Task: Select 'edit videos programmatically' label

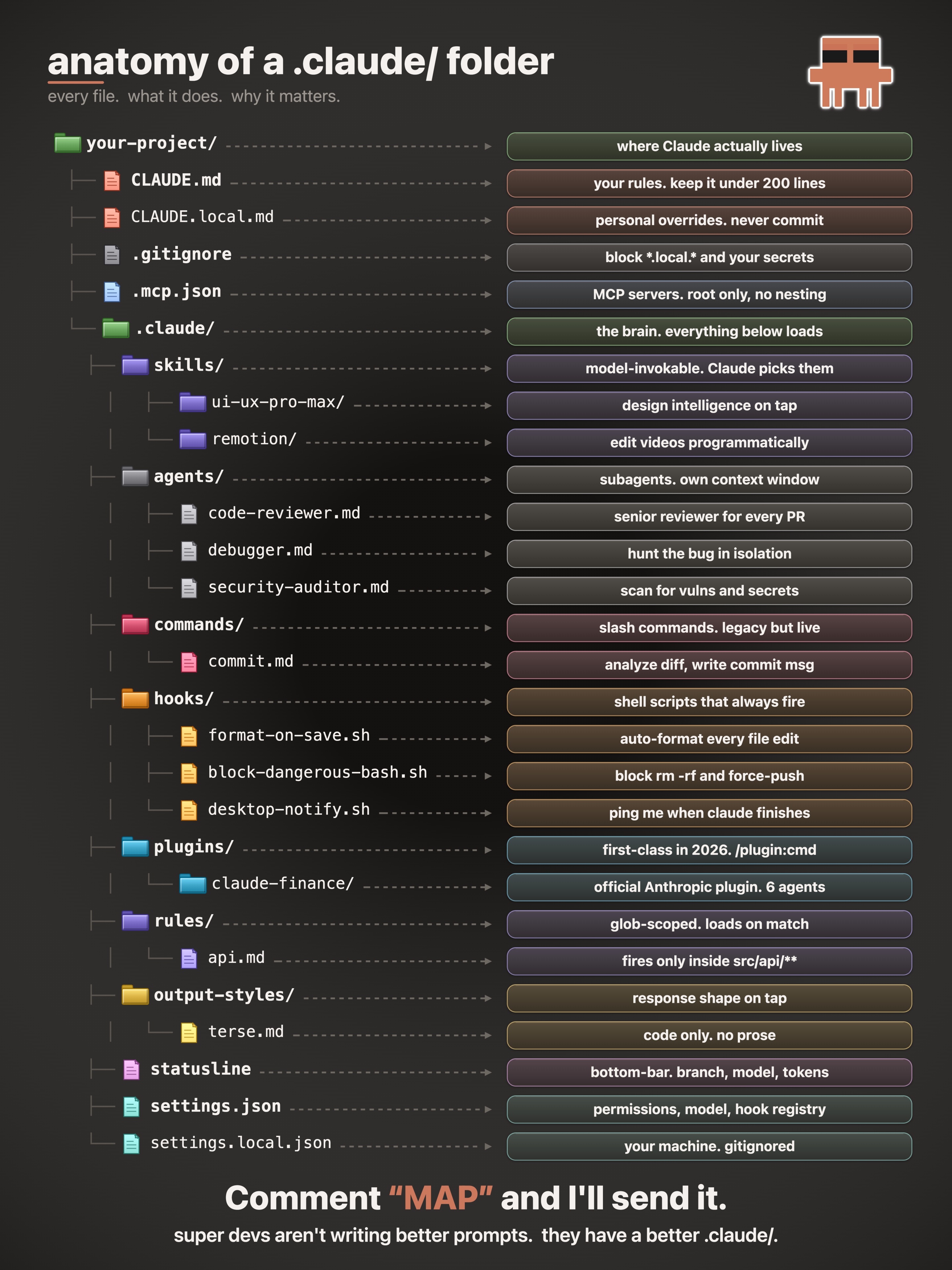Action: pyautogui.click(x=709, y=443)
